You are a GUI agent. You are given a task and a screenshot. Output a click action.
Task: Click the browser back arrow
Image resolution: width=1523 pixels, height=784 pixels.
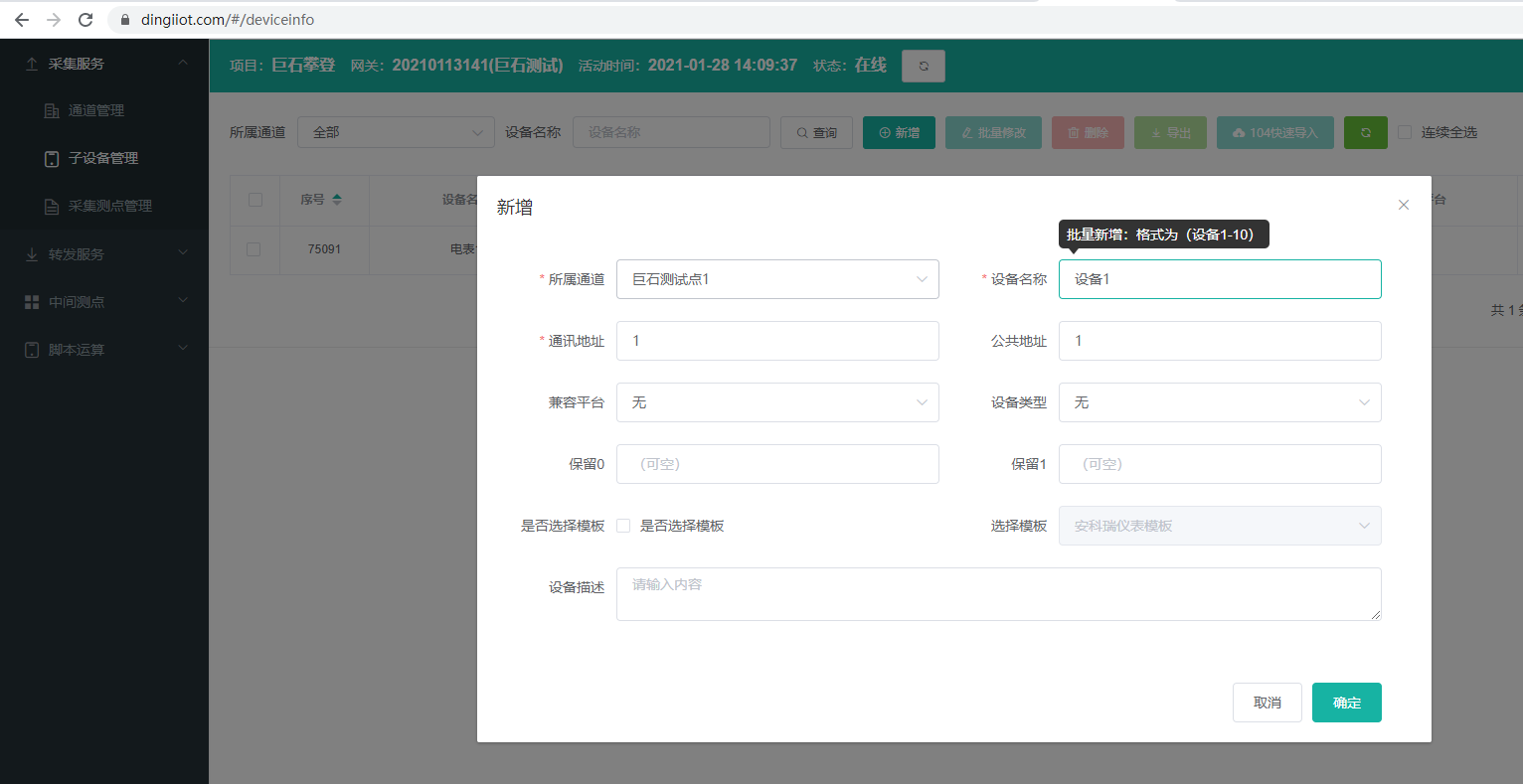[22, 20]
